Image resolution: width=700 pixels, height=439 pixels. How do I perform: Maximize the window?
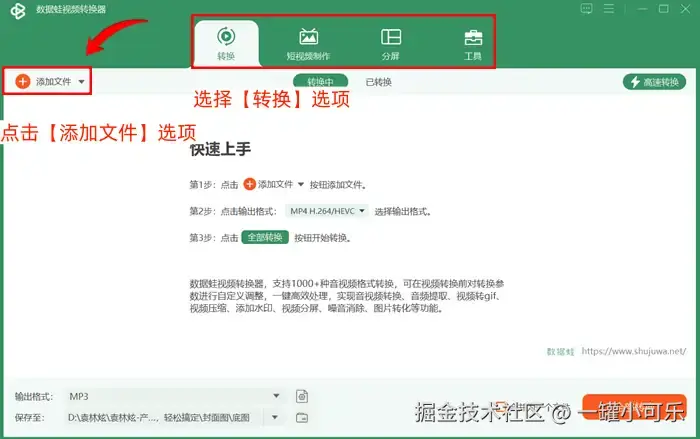tap(663, 8)
